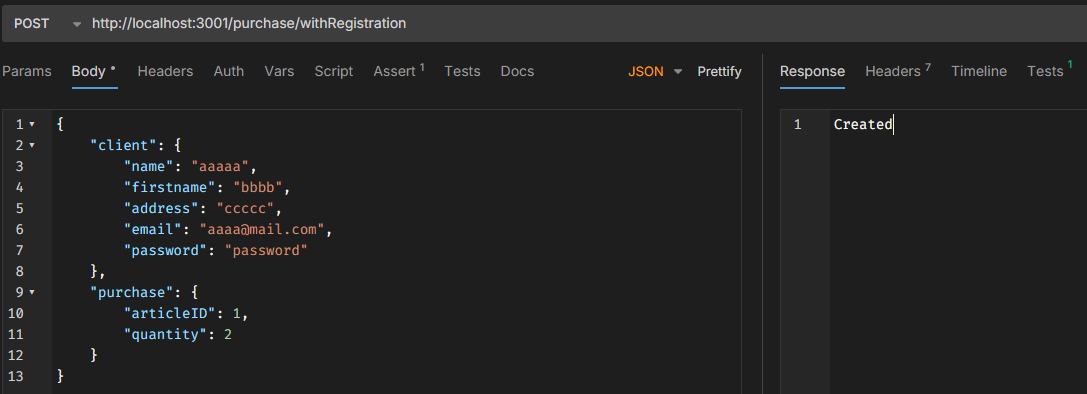
Task: Select the Response tab
Action: coord(812,71)
